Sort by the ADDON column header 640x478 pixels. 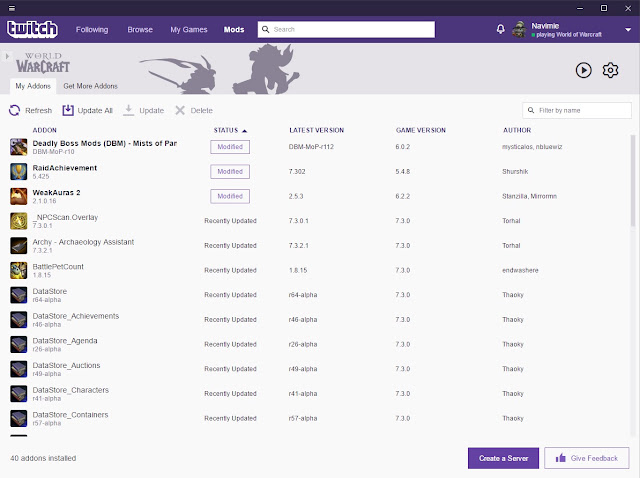44,130
